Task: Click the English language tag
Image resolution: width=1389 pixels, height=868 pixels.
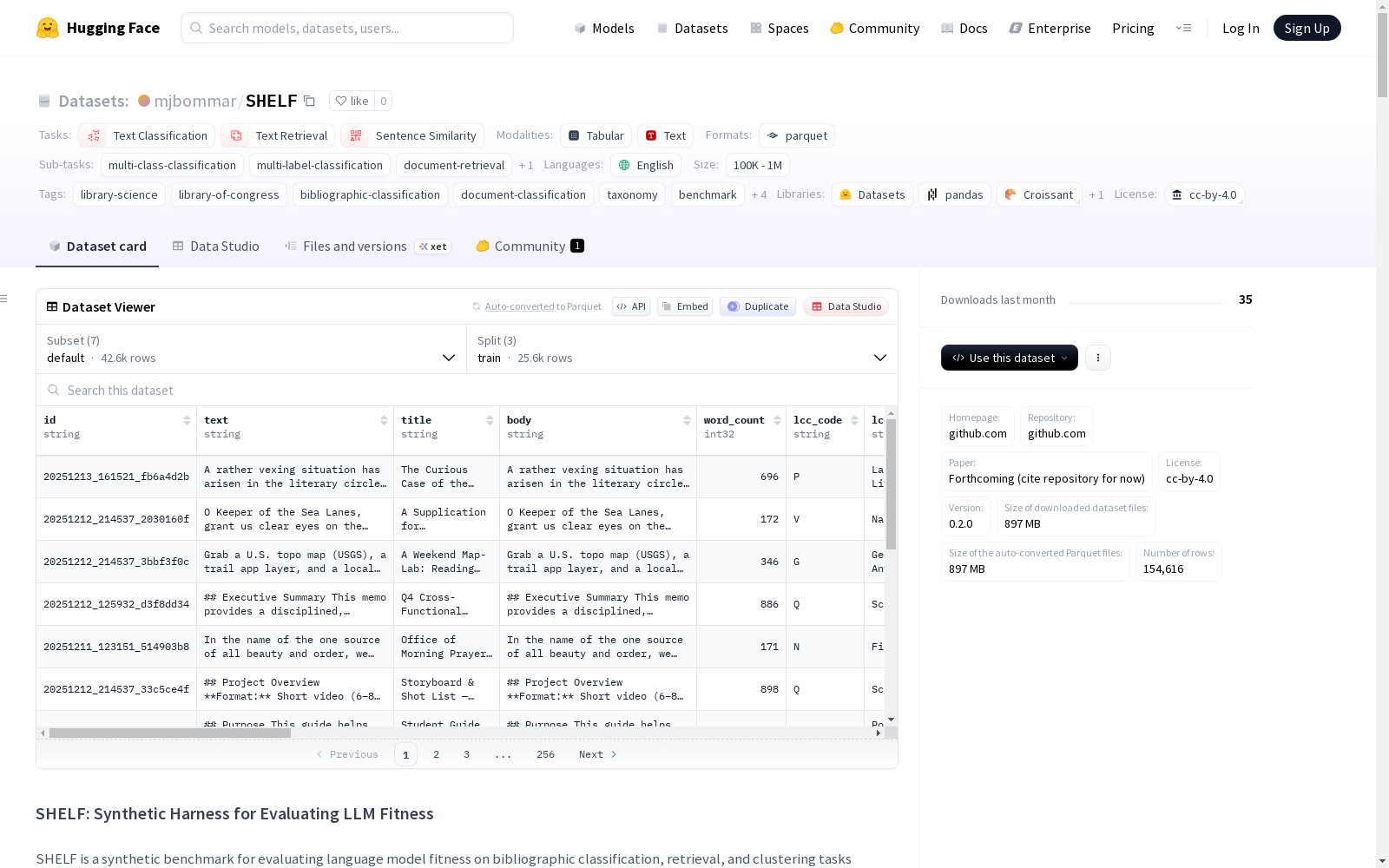Action: pyautogui.click(x=646, y=165)
